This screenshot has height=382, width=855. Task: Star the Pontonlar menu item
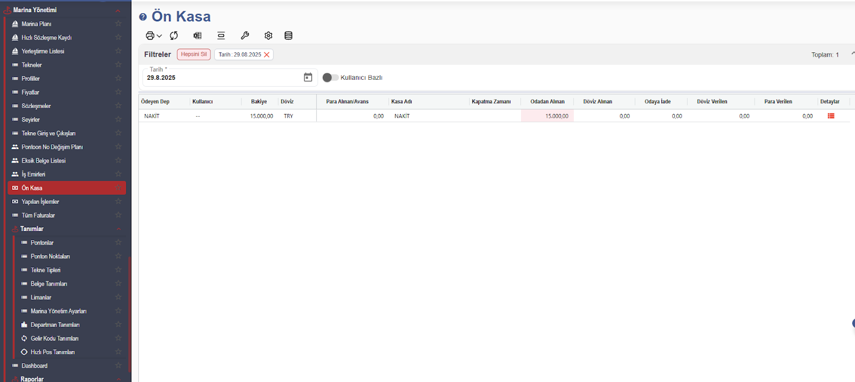118,242
